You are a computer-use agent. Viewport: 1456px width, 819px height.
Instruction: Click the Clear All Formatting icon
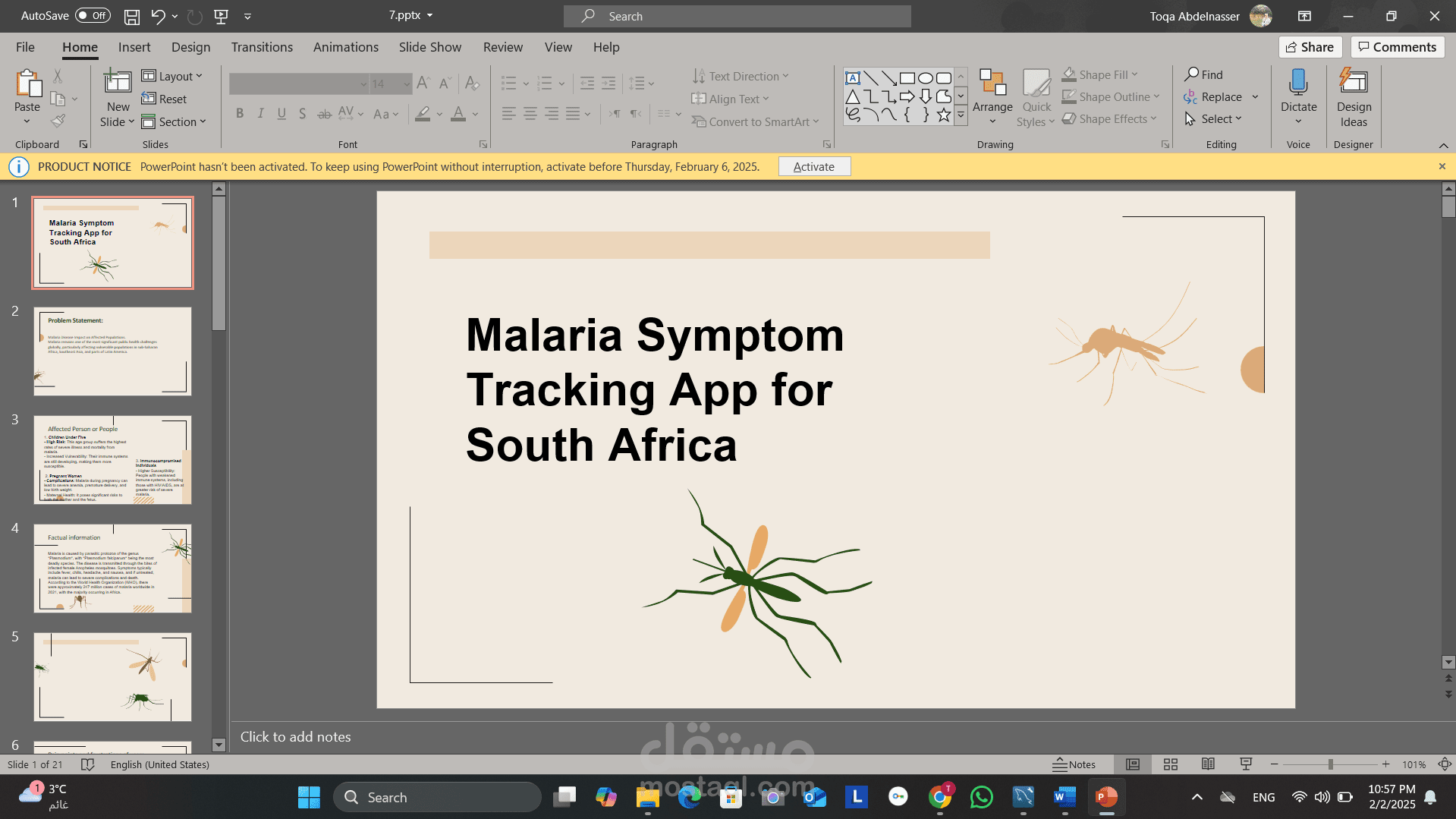tap(472, 83)
